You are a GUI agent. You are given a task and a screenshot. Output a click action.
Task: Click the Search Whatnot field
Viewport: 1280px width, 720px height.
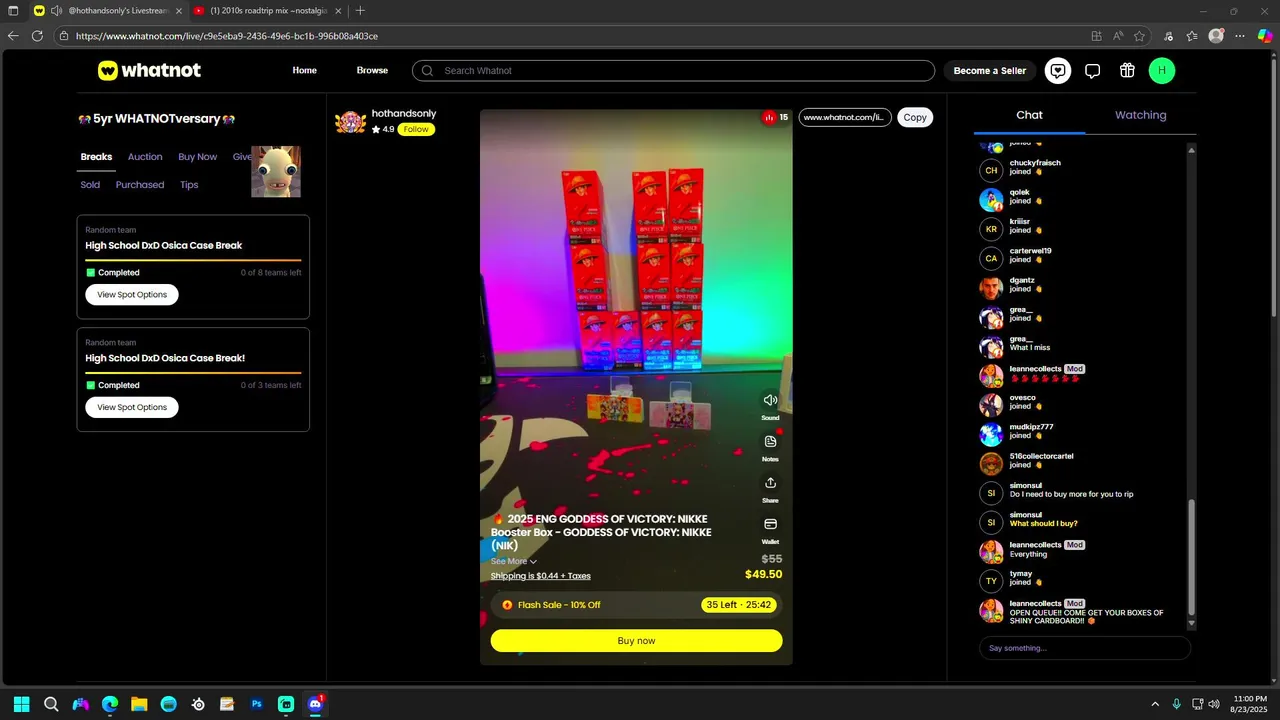click(673, 71)
